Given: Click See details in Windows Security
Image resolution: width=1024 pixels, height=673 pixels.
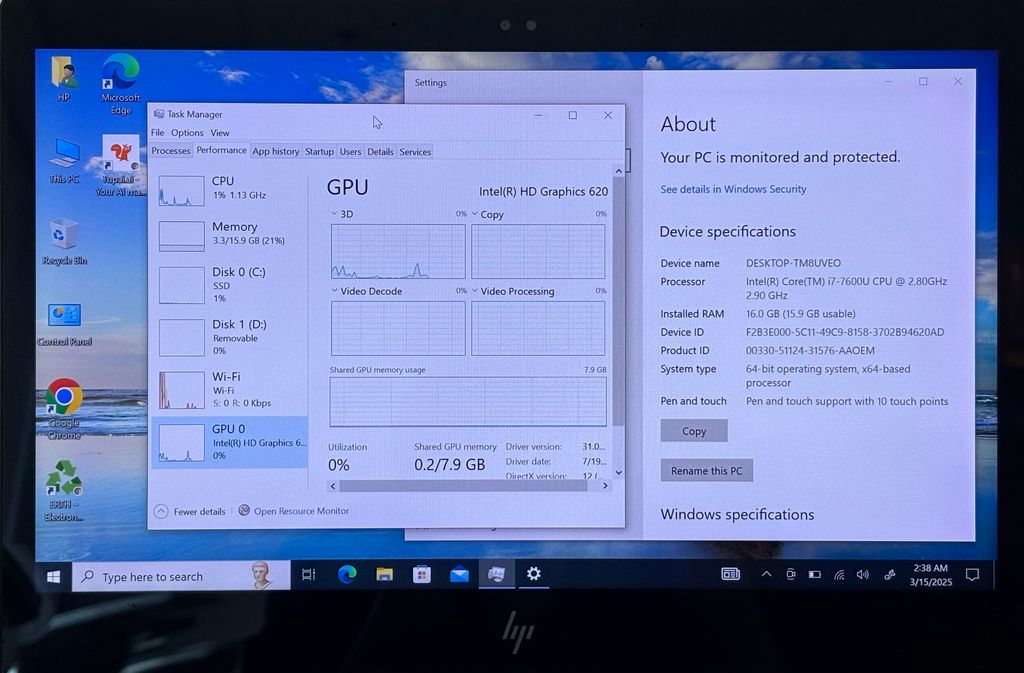Looking at the screenshot, I should point(733,189).
